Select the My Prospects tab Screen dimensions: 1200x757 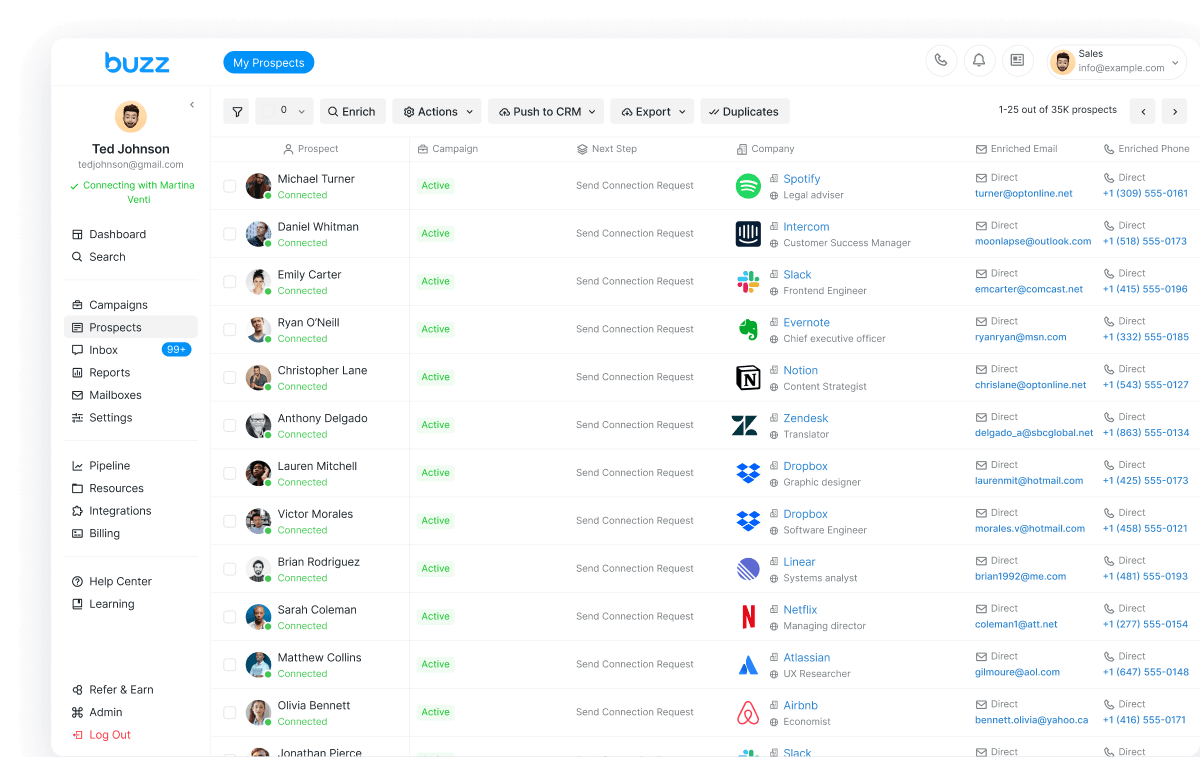tap(268, 63)
